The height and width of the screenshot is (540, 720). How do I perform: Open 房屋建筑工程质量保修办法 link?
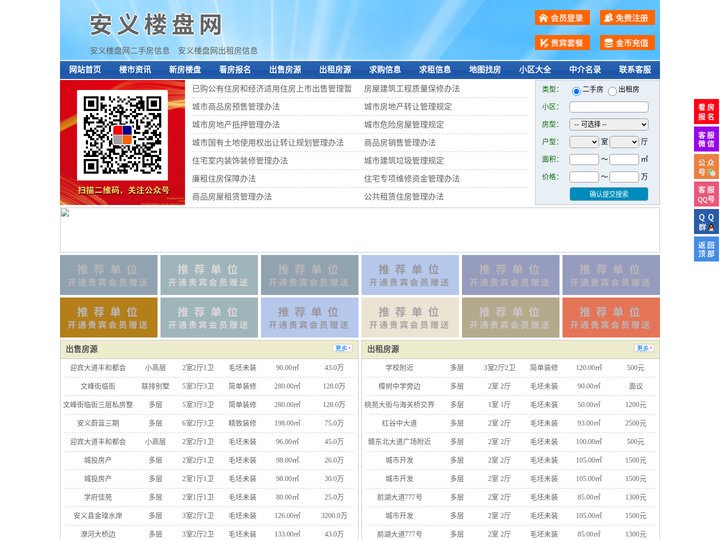[412, 89]
